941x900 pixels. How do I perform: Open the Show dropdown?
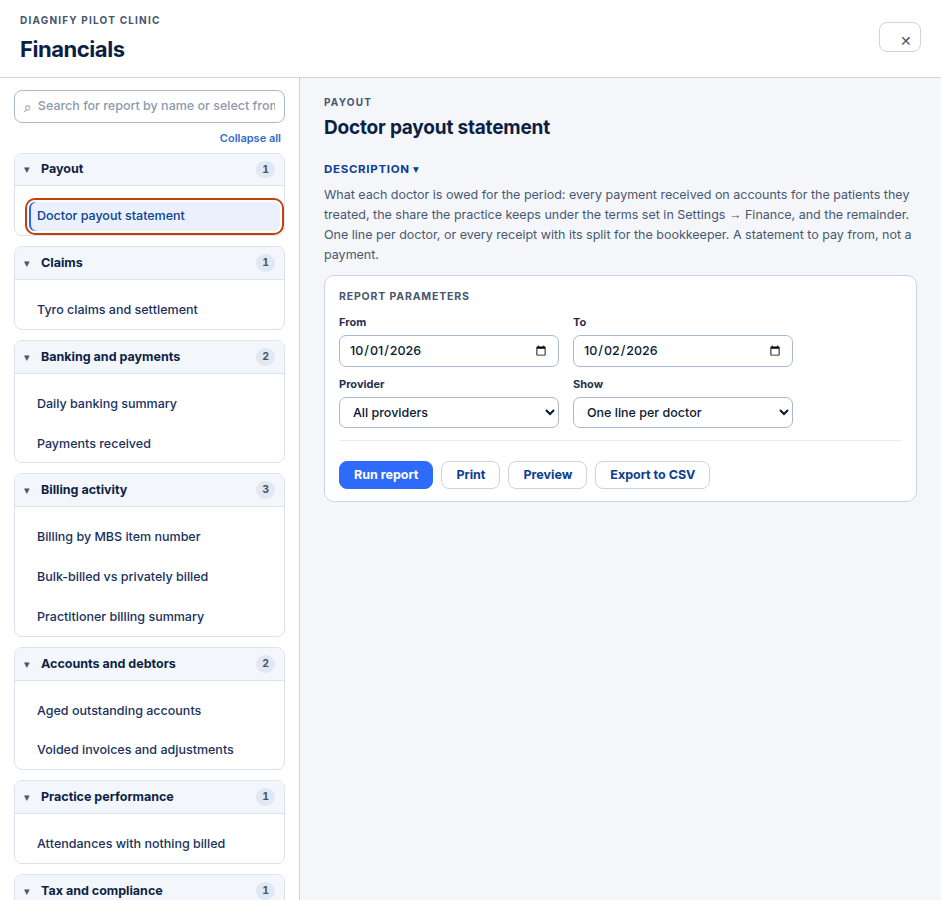[682, 413]
